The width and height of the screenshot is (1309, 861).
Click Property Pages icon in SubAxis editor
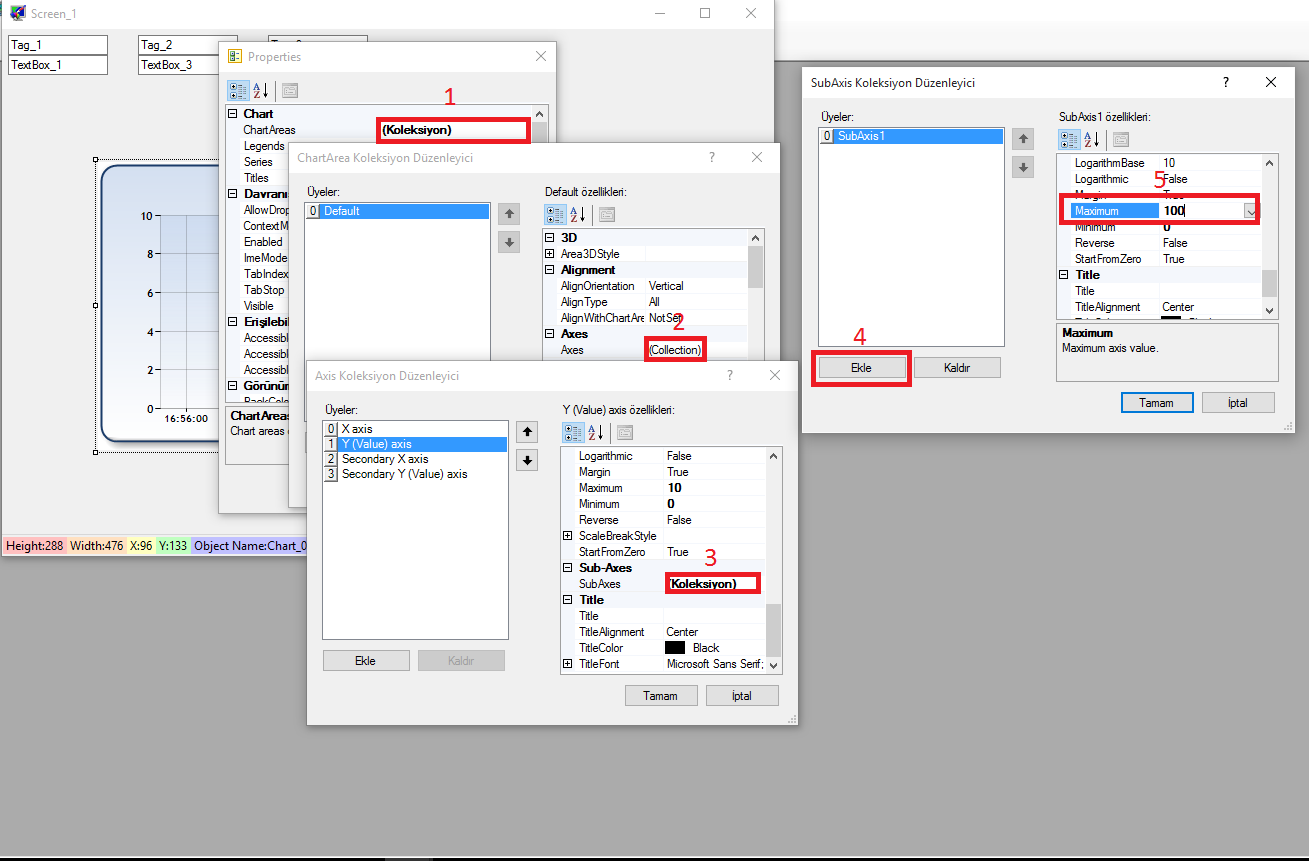click(1121, 139)
